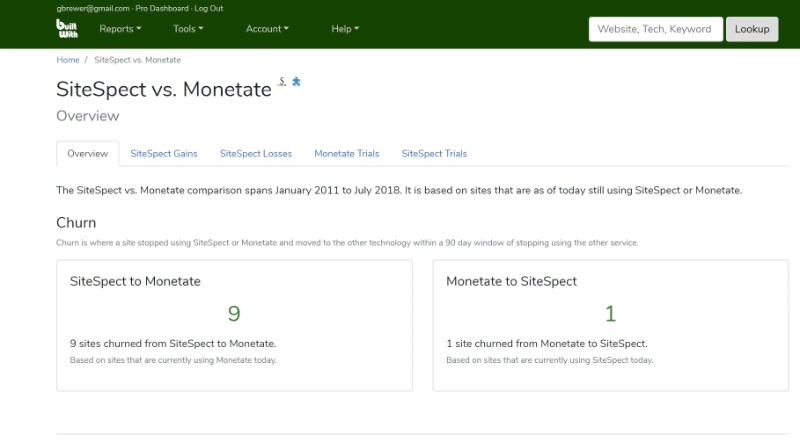View the Monetate Trials tab

(347, 154)
